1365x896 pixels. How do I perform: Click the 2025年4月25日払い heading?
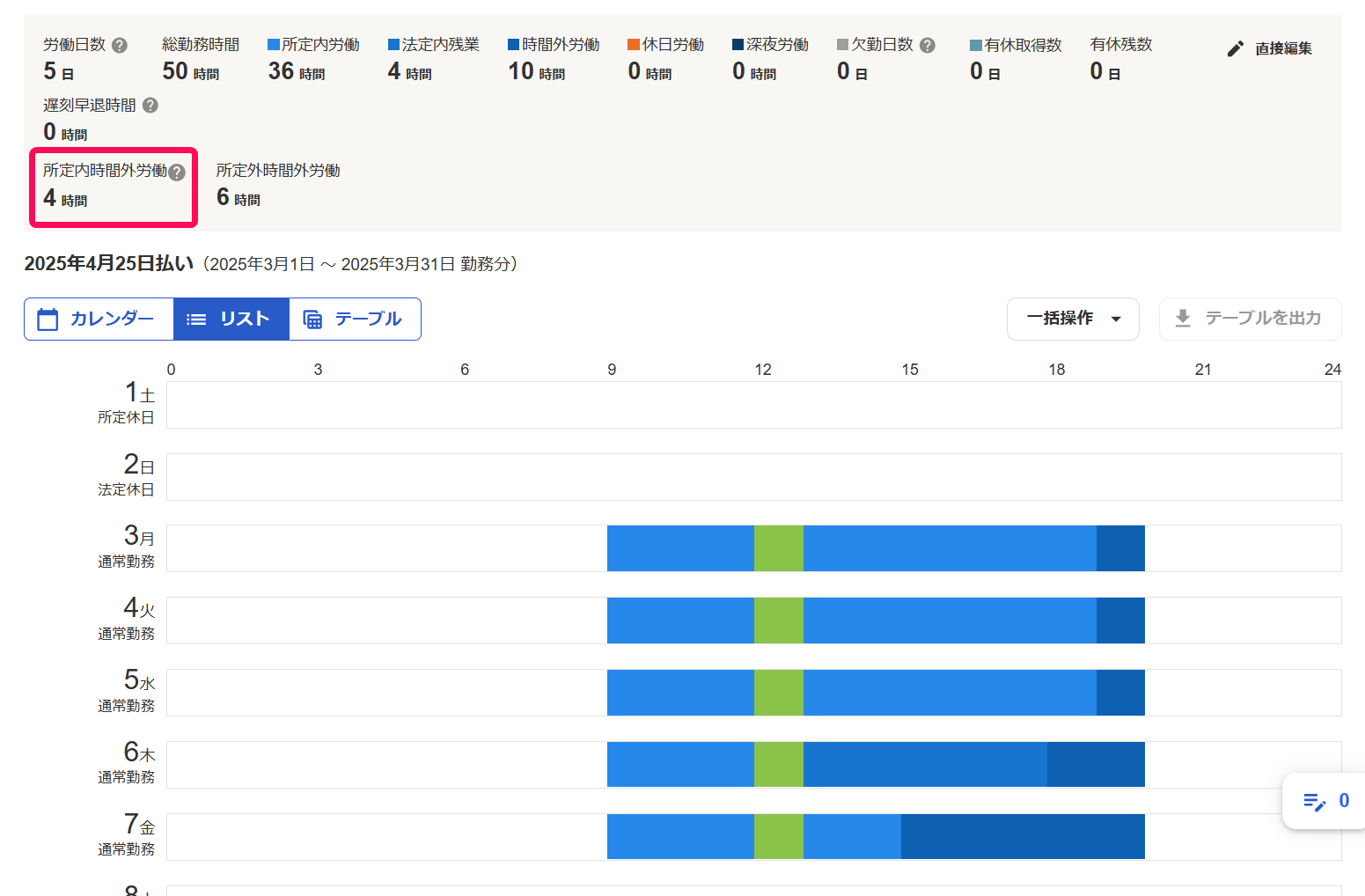(x=109, y=263)
